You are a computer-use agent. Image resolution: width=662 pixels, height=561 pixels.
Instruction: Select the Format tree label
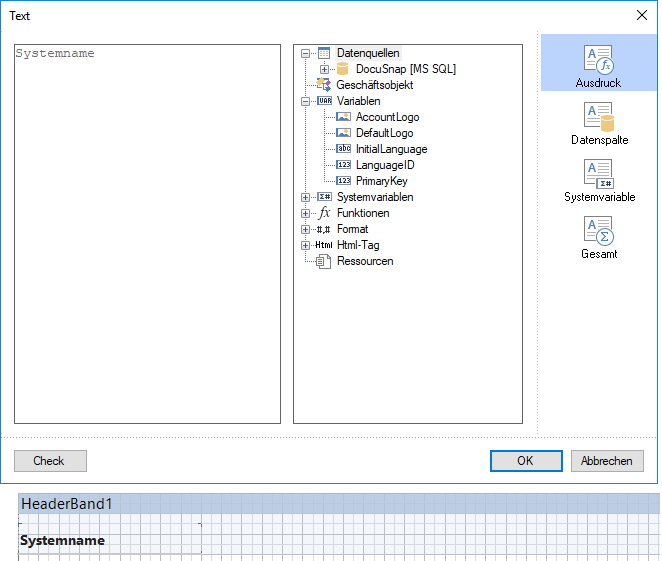pyautogui.click(x=353, y=229)
